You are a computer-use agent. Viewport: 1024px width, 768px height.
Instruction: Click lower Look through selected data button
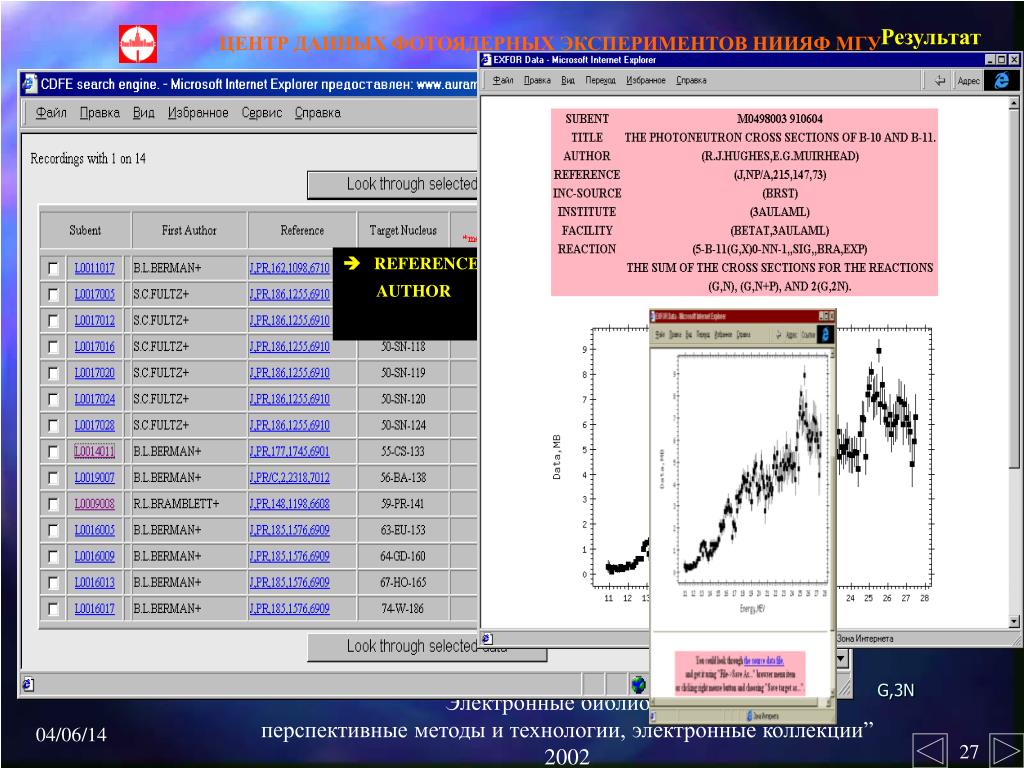click(427, 647)
